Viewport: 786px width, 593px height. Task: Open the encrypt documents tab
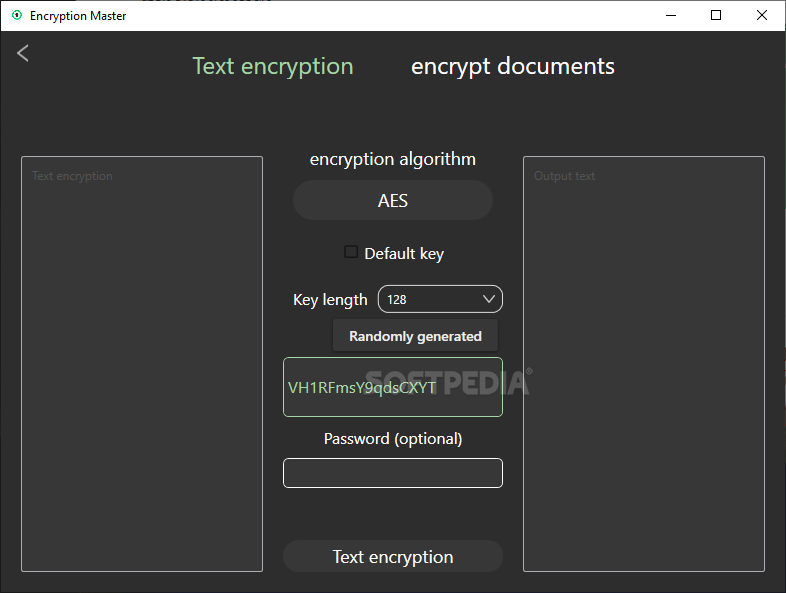(512, 67)
